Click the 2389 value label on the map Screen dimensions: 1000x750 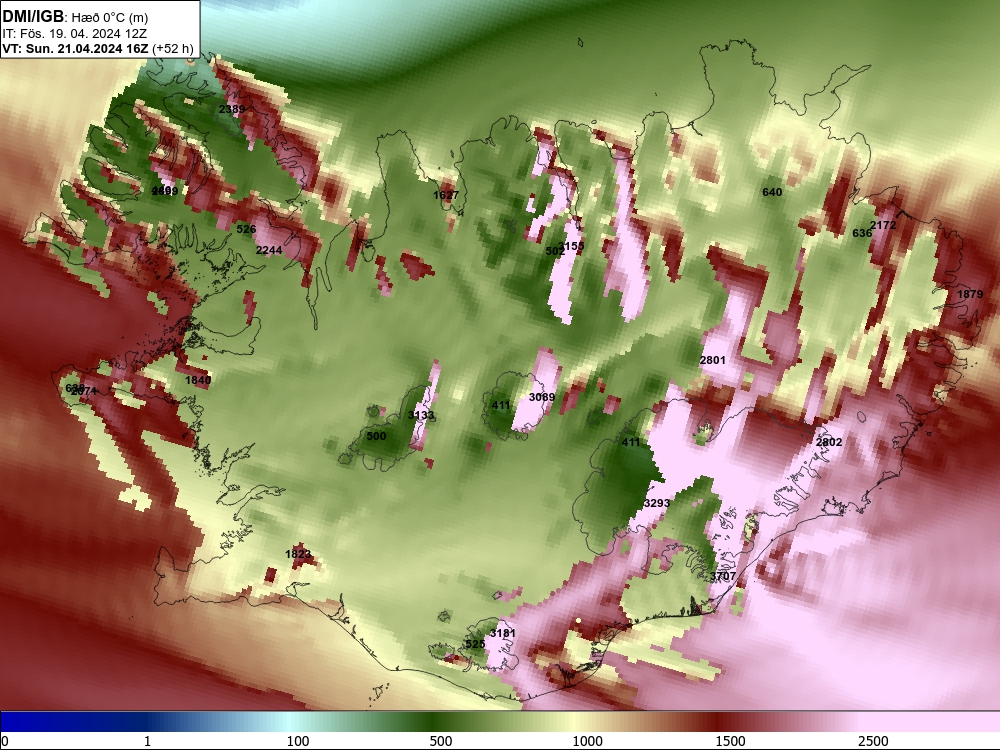click(232, 109)
